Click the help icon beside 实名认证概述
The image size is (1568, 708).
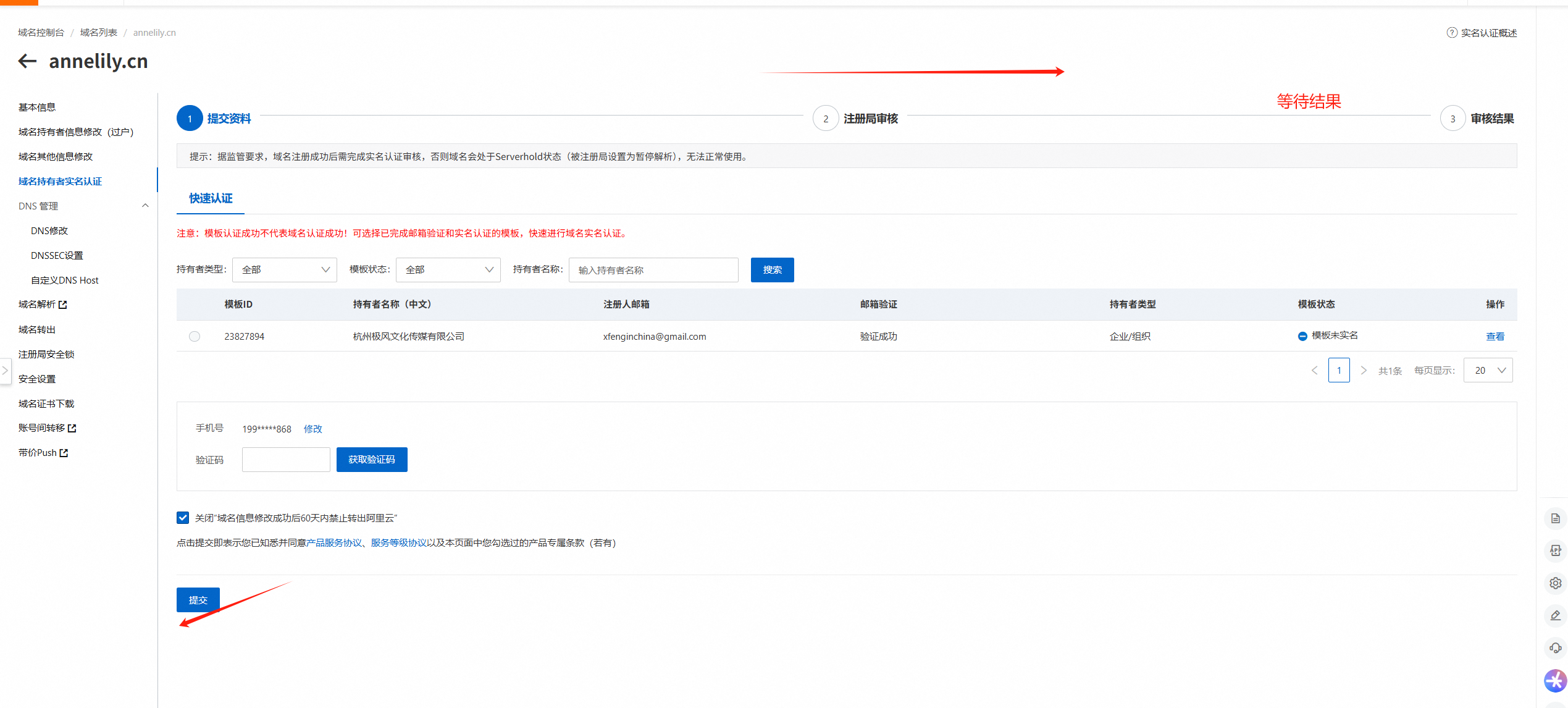click(x=1451, y=33)
